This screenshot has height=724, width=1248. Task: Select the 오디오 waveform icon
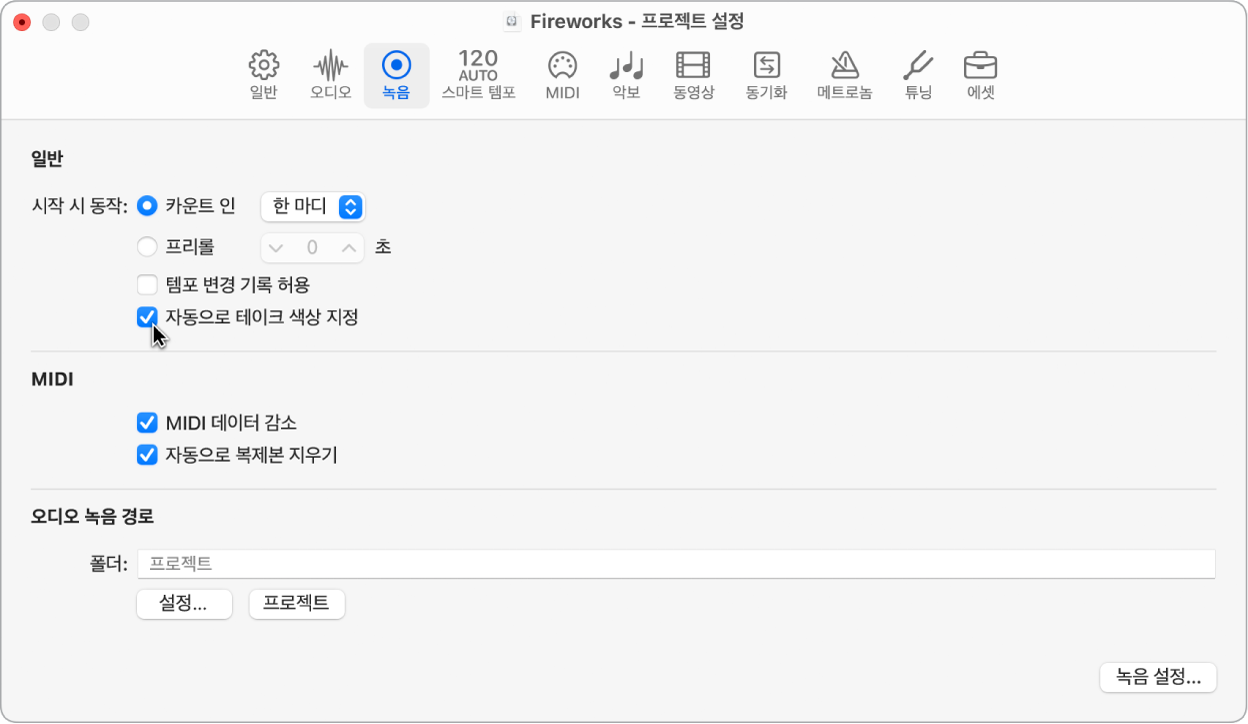331,76
